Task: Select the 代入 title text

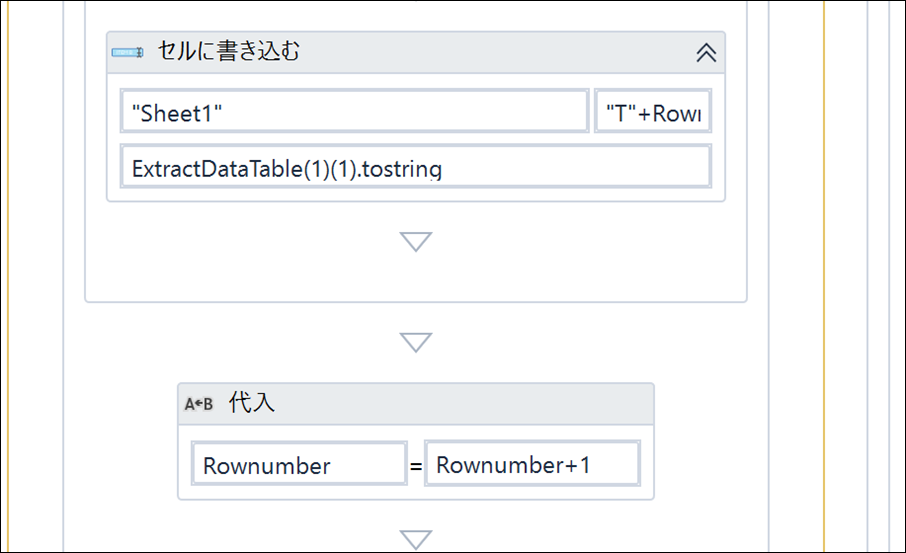Action: [x=251, y=402]
